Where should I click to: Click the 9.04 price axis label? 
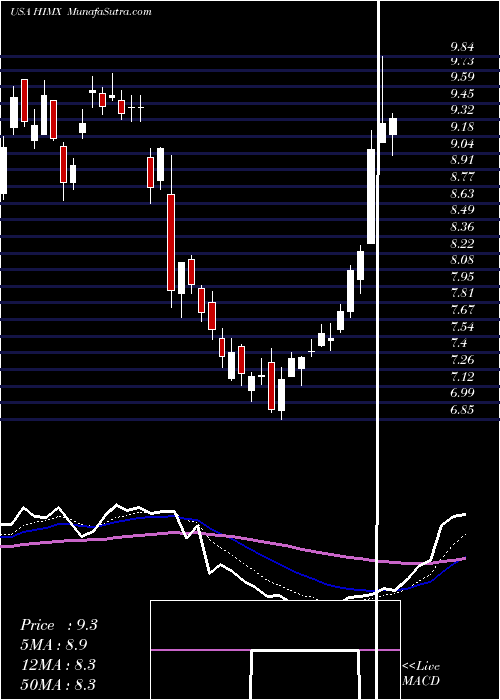[462, 144]
